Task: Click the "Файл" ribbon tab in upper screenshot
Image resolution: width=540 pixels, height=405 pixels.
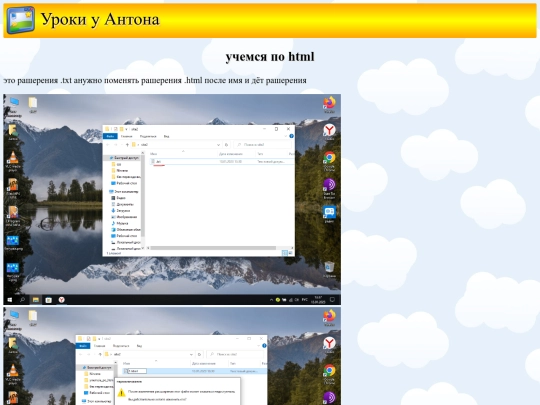Action: [x=110, y=136]
